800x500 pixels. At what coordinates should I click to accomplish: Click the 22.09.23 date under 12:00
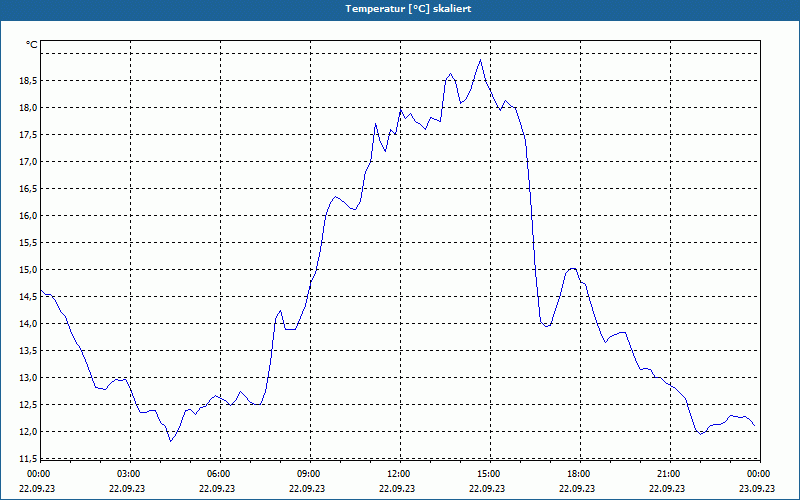tap(397, 488)
